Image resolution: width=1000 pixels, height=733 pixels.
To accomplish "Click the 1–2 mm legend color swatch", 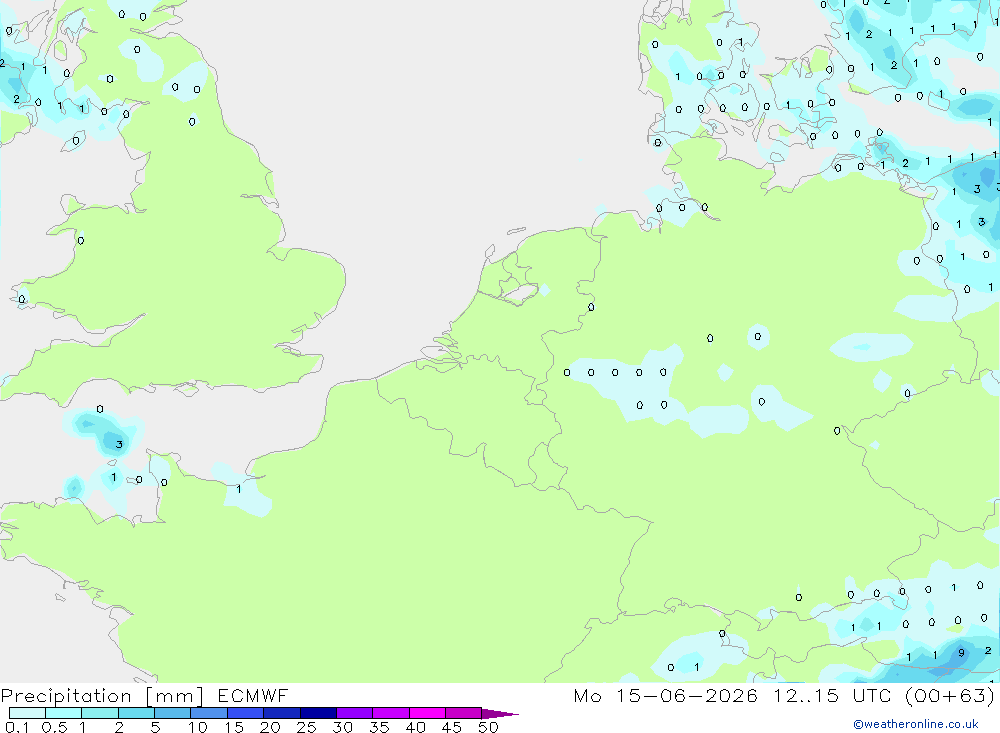I will [x=100, y=713].
